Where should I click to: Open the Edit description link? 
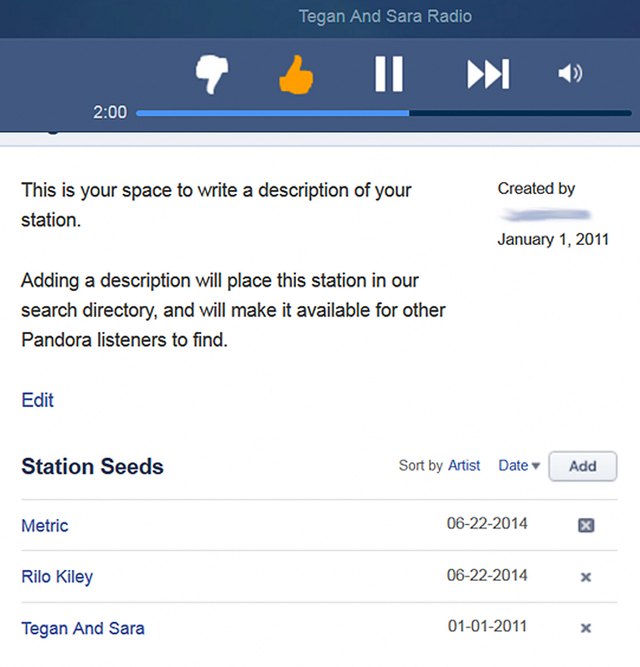pos(37,400)
